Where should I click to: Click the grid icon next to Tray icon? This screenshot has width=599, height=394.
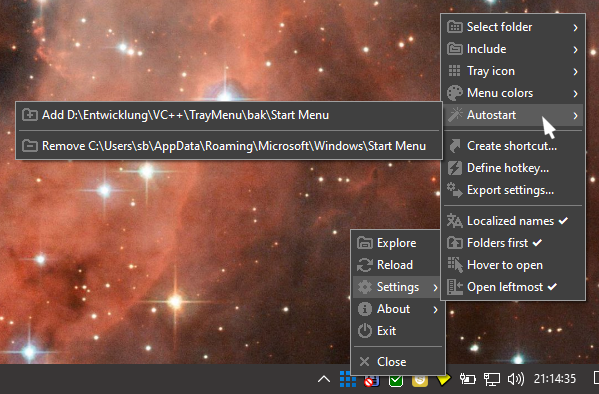[x=454, y=71]
